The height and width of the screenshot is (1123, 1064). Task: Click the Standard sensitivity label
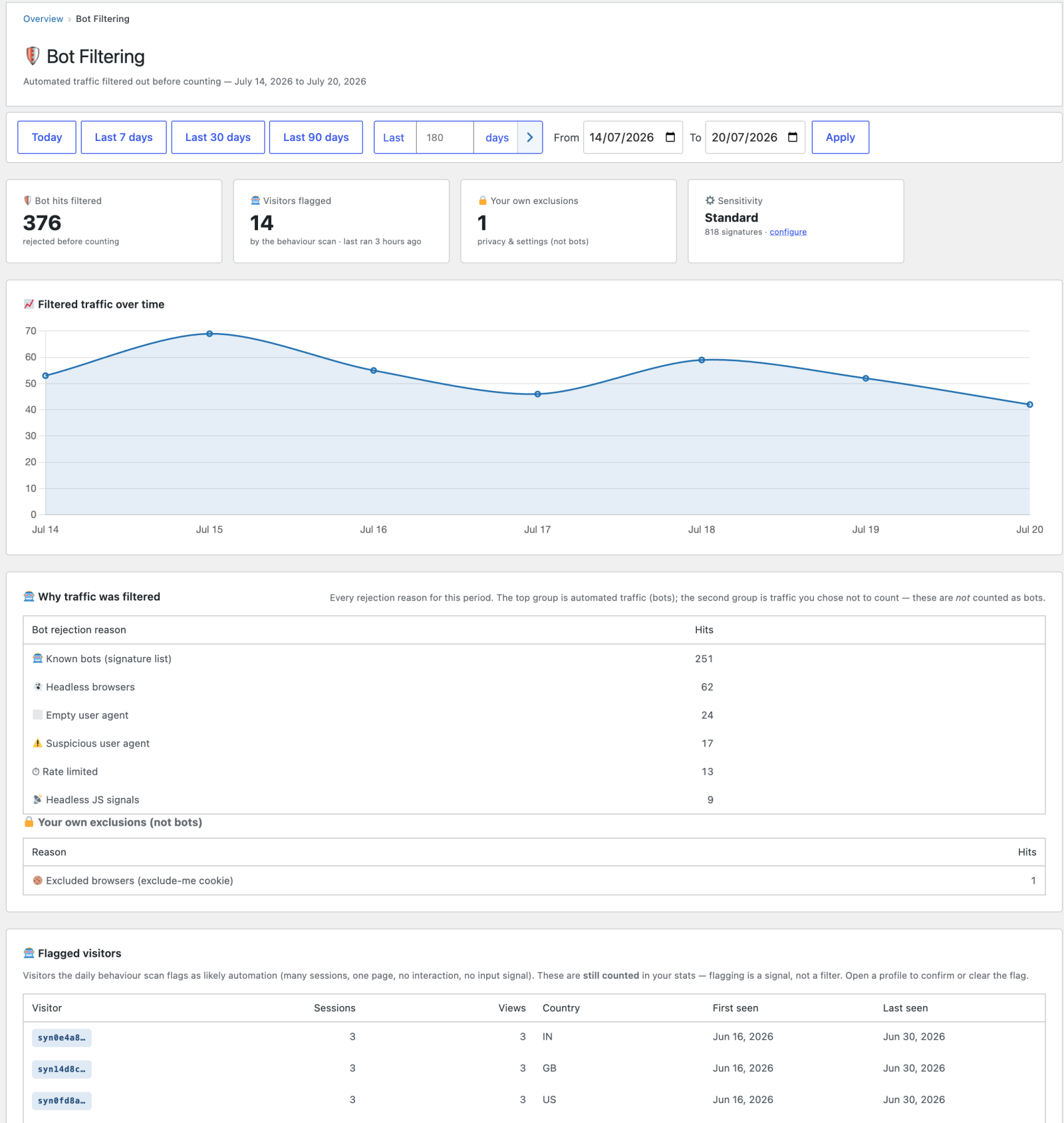(731, 217)
